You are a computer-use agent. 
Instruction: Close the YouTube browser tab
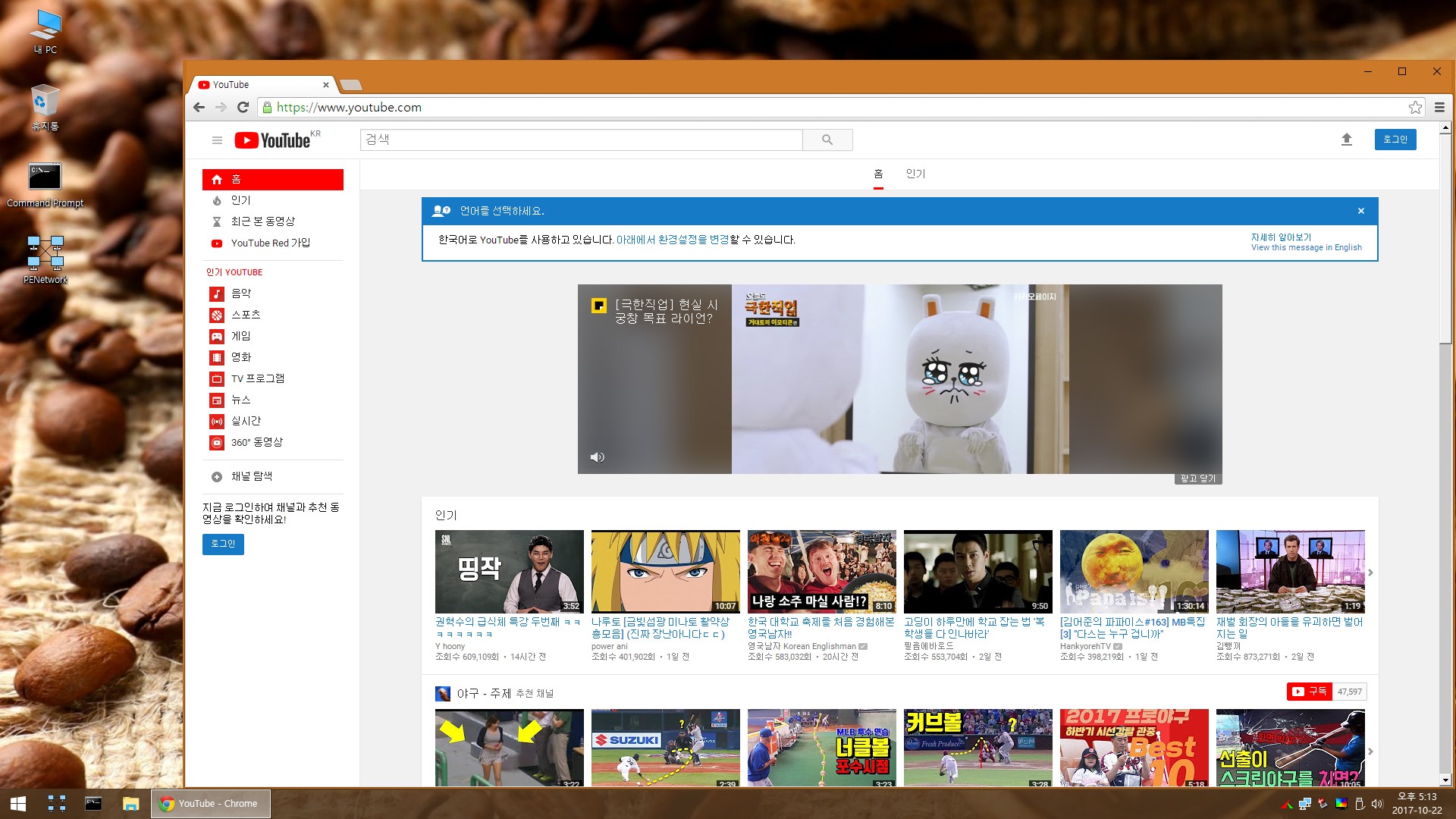326,85
